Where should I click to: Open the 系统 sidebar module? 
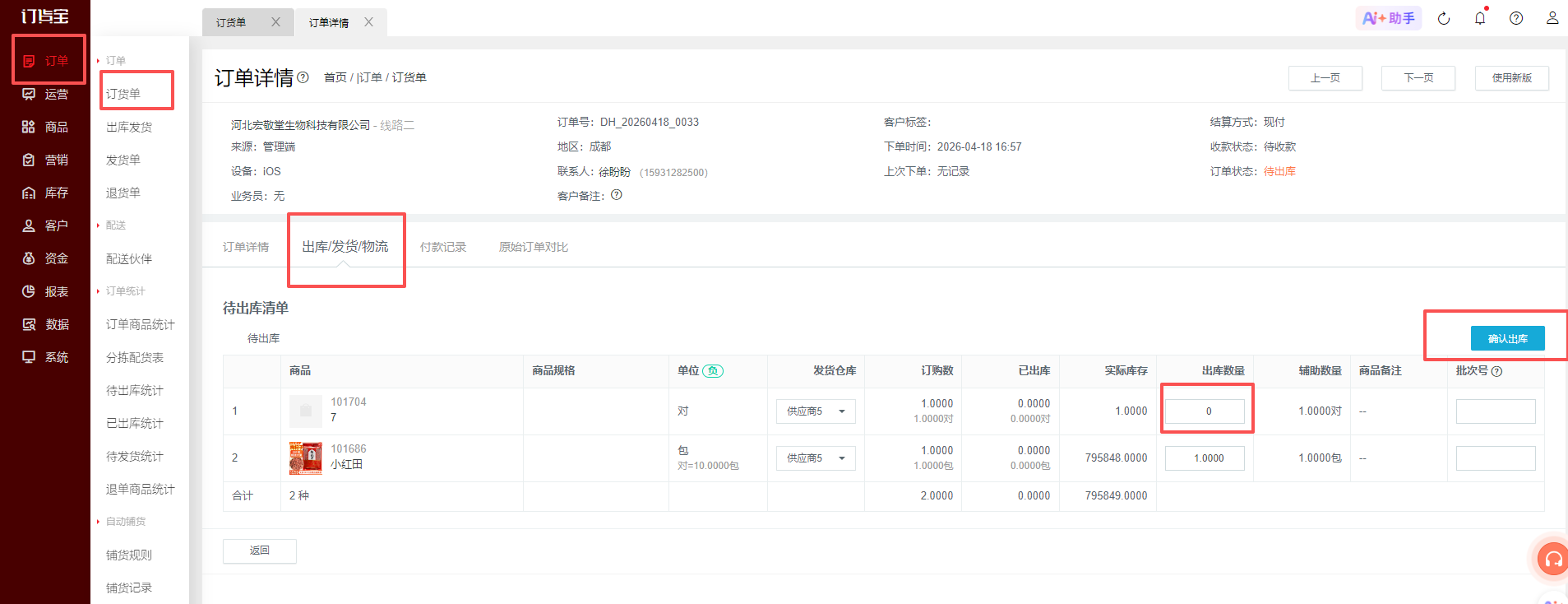(46, 357)
